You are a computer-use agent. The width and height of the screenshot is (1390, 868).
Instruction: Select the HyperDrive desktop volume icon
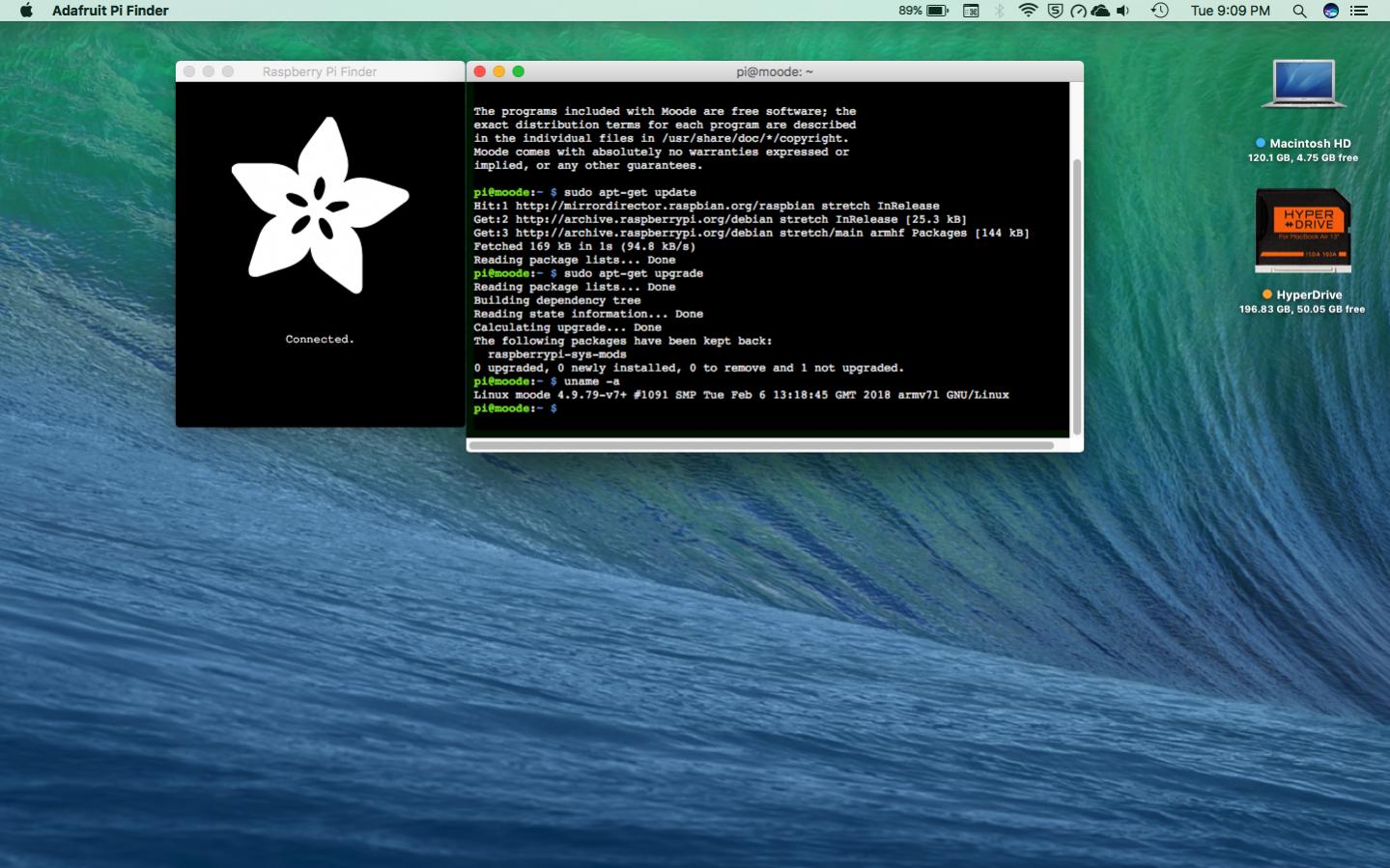point(1303,232)
